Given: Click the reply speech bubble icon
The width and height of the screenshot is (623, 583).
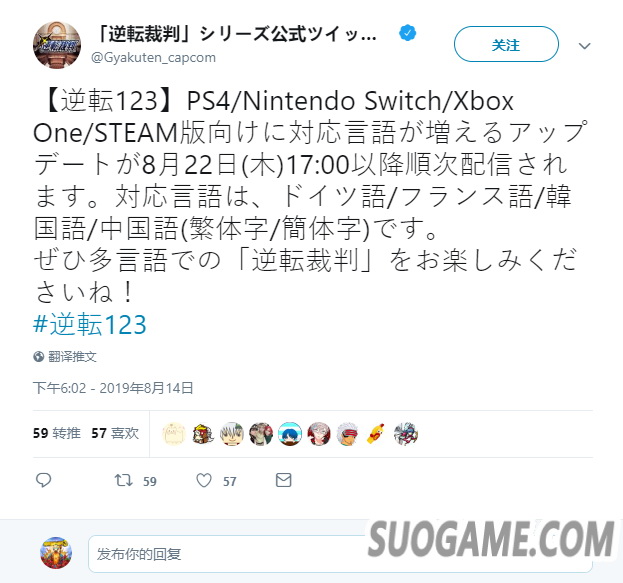Looking at the screenshot, I should coord(43,480).
